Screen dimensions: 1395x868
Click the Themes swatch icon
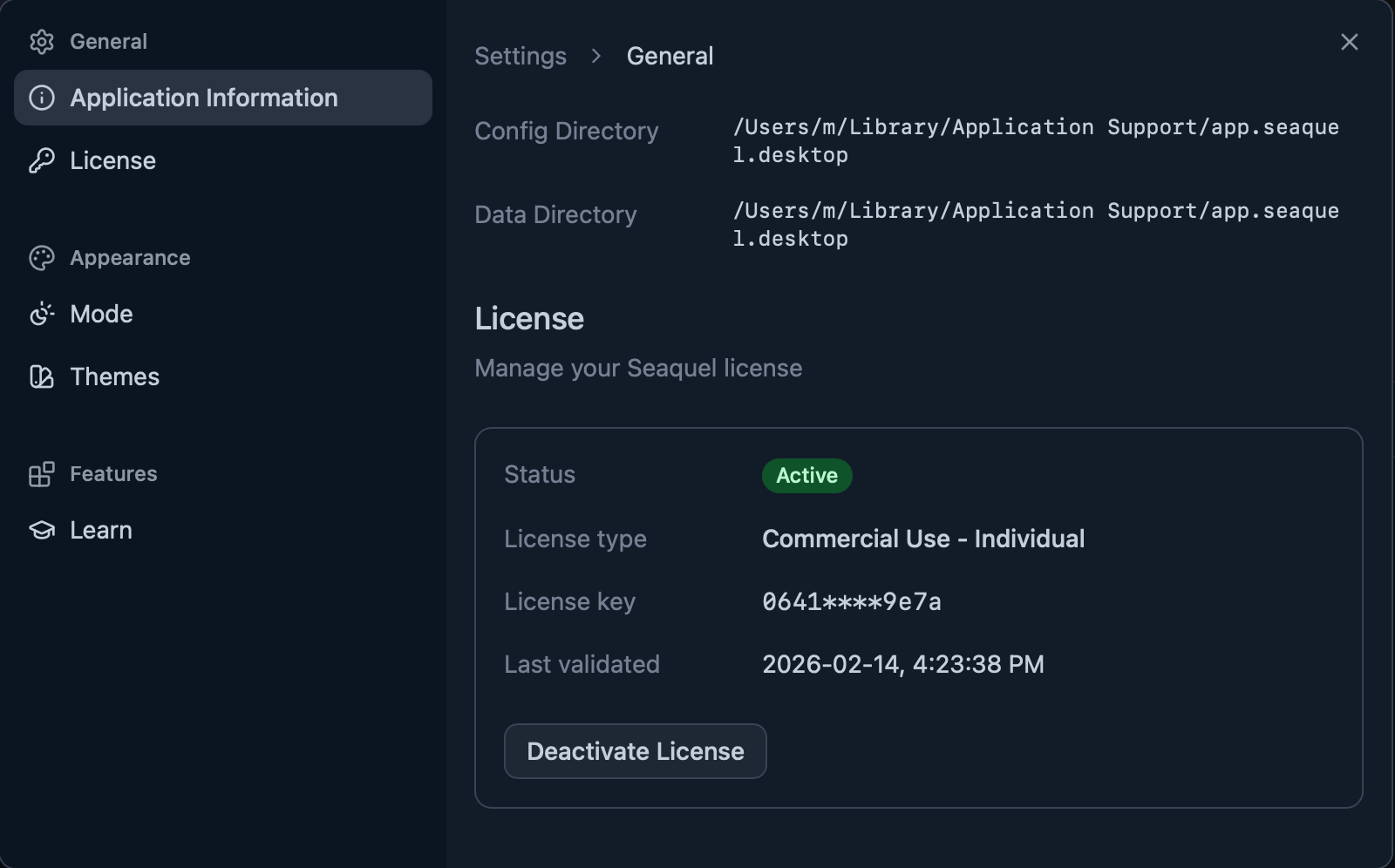coord(41,376)
